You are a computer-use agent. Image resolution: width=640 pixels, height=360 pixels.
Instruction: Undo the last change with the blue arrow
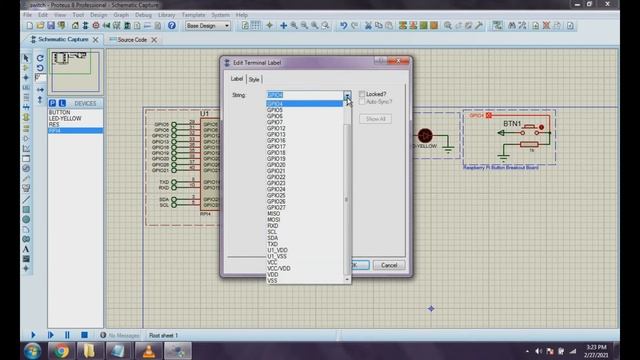(343, 26)
